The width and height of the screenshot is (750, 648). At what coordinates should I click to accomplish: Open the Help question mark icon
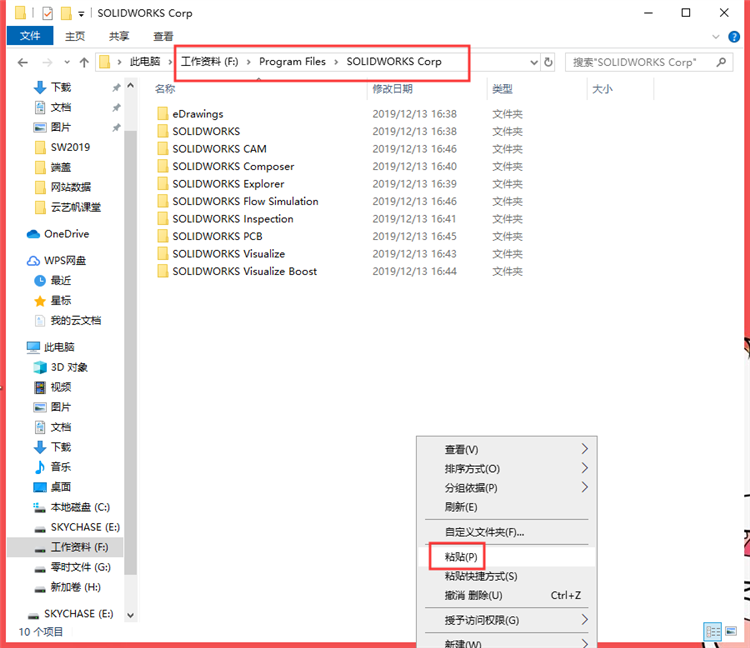pyautogui.click(x=734, y=37)
